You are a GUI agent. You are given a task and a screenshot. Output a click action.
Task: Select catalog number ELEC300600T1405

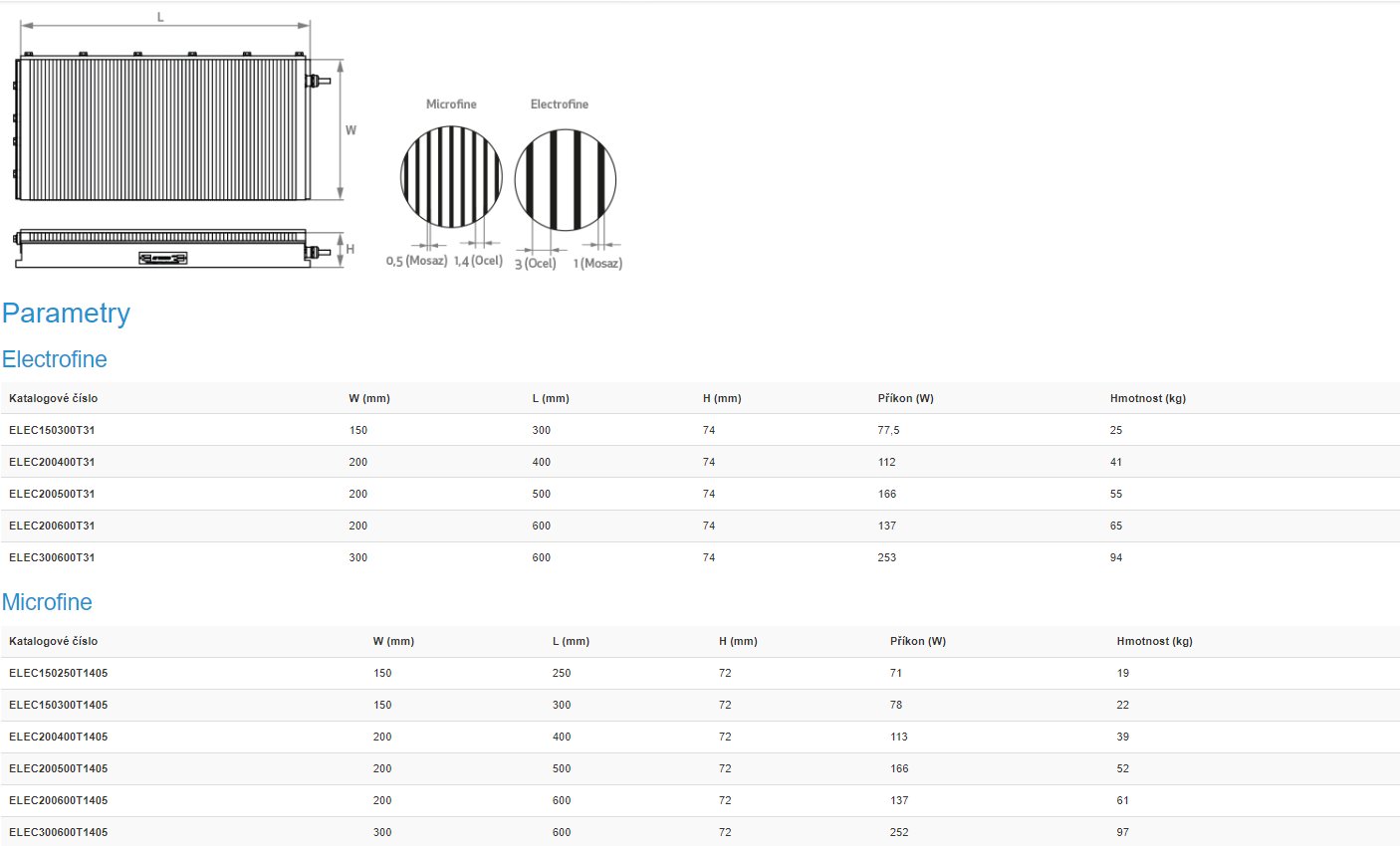(58, 832)
